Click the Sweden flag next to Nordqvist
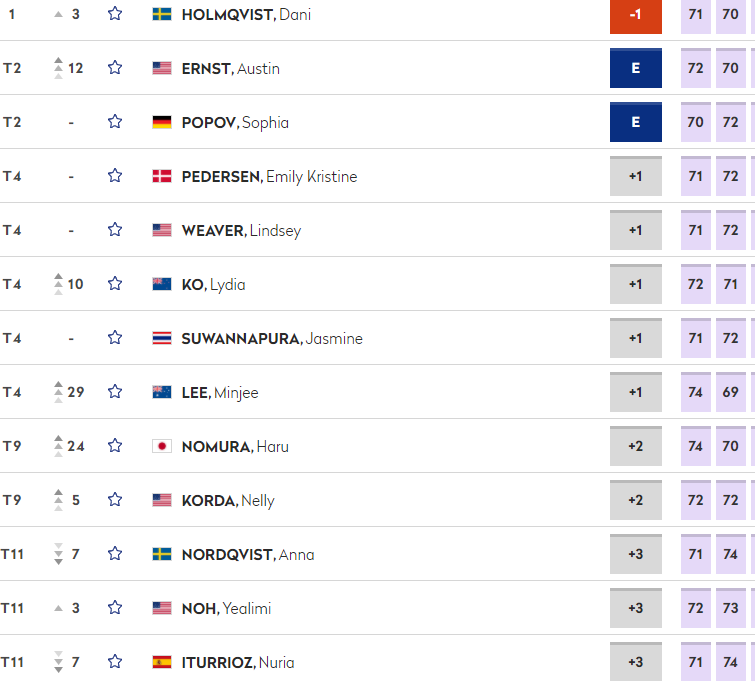 pyautogui.click(x=162, y=554)
